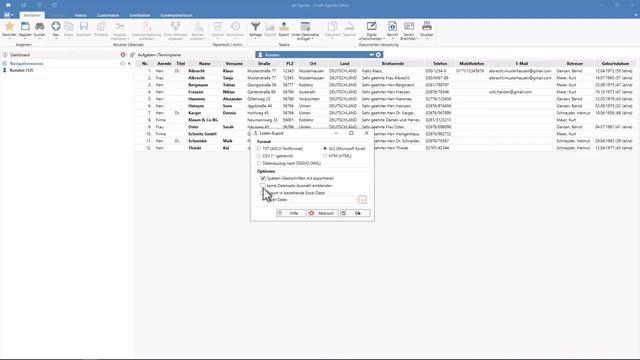The height and width of the screenshot is (360, 640).
Task: Click the Hilfe button in Listen-Export
Action: tap(291, 213)
